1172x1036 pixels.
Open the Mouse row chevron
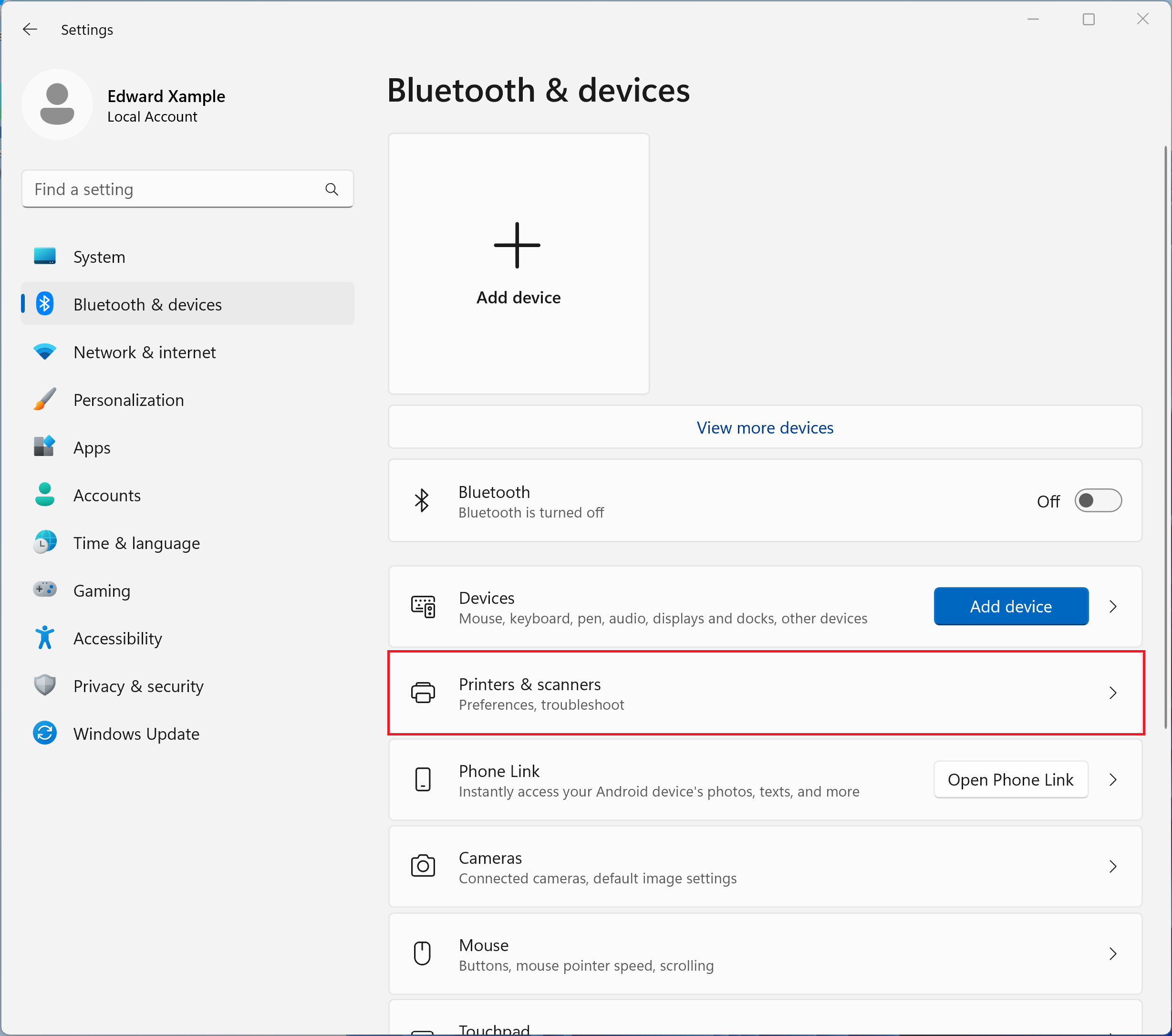[1113, 953]
